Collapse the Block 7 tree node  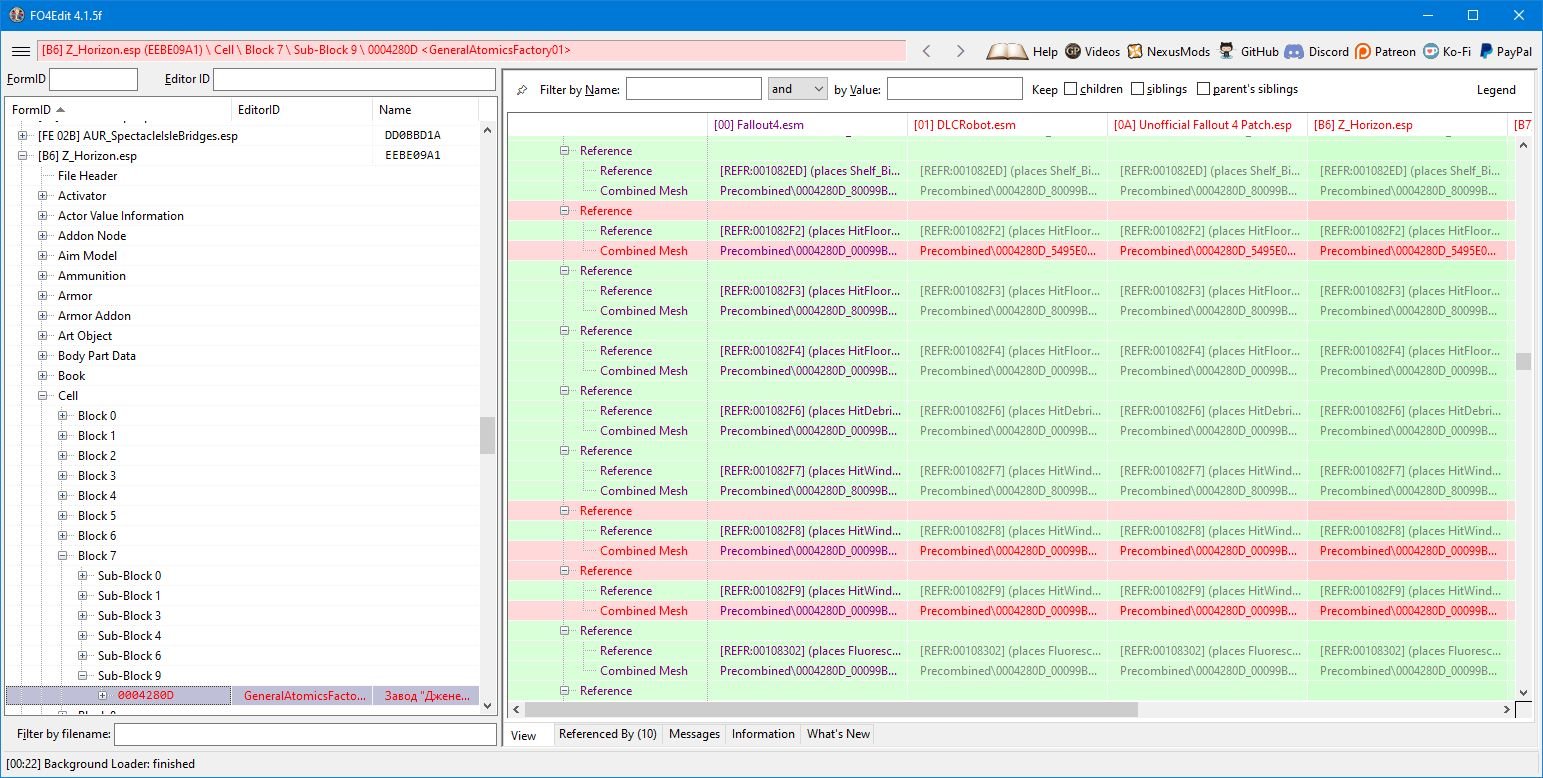(63, 556)
